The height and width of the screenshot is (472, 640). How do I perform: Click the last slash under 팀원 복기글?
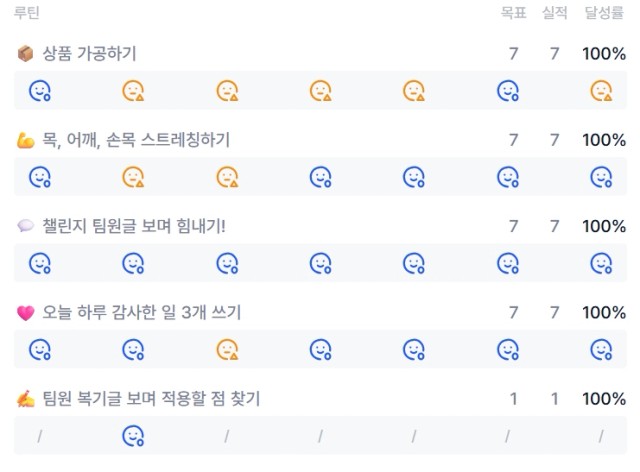601,436
